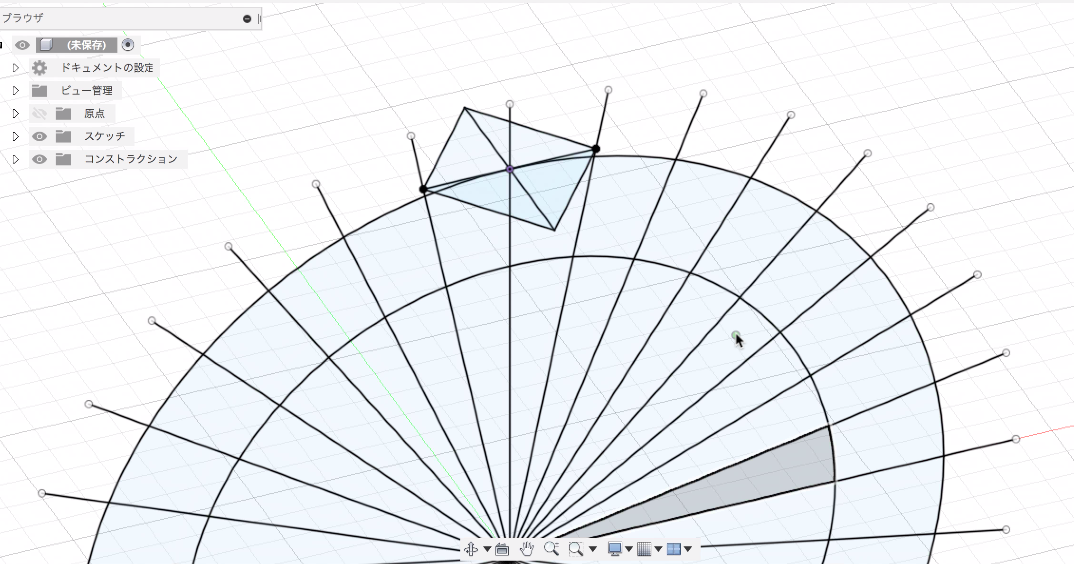This screenshot has width=1074, height=564.
Task: Click the Viewports layout icon
Action: pyautogui.click(x=674, y=549)
